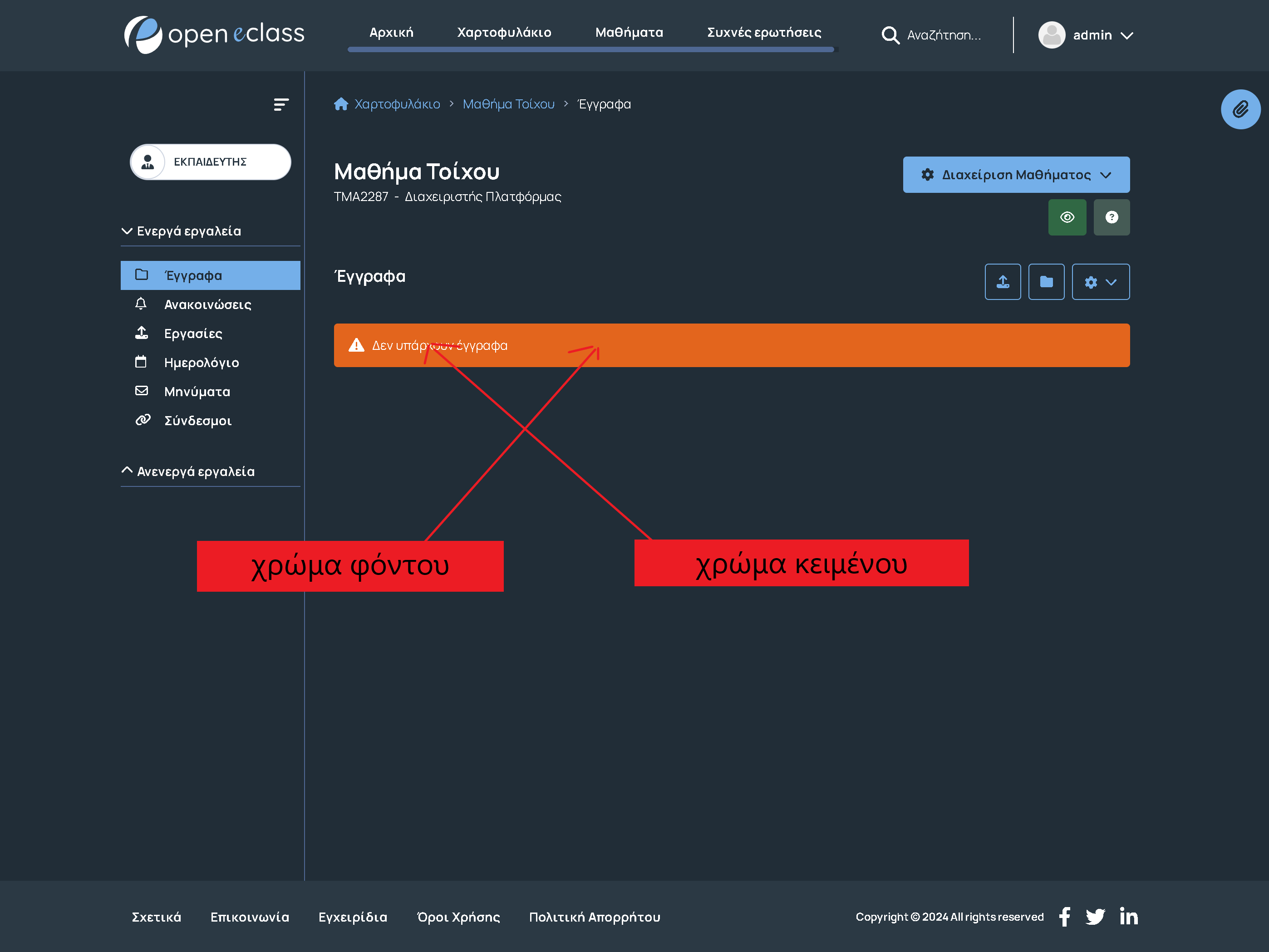Viewport: 1269px width, 952px height.
Task: Toggle student view with the eye button
Action: (x=1067, y=217)
